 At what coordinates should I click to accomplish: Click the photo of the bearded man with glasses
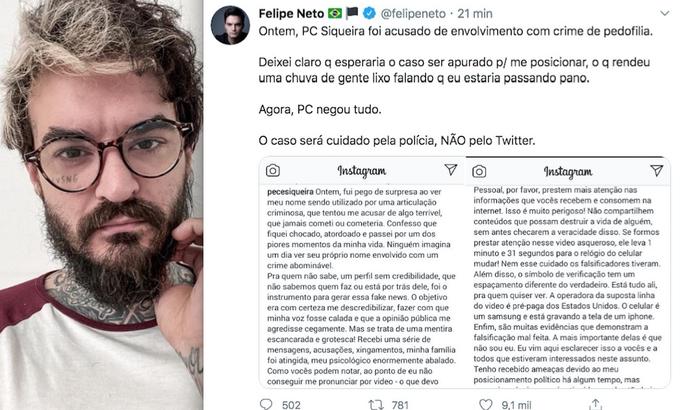[102, 205]
